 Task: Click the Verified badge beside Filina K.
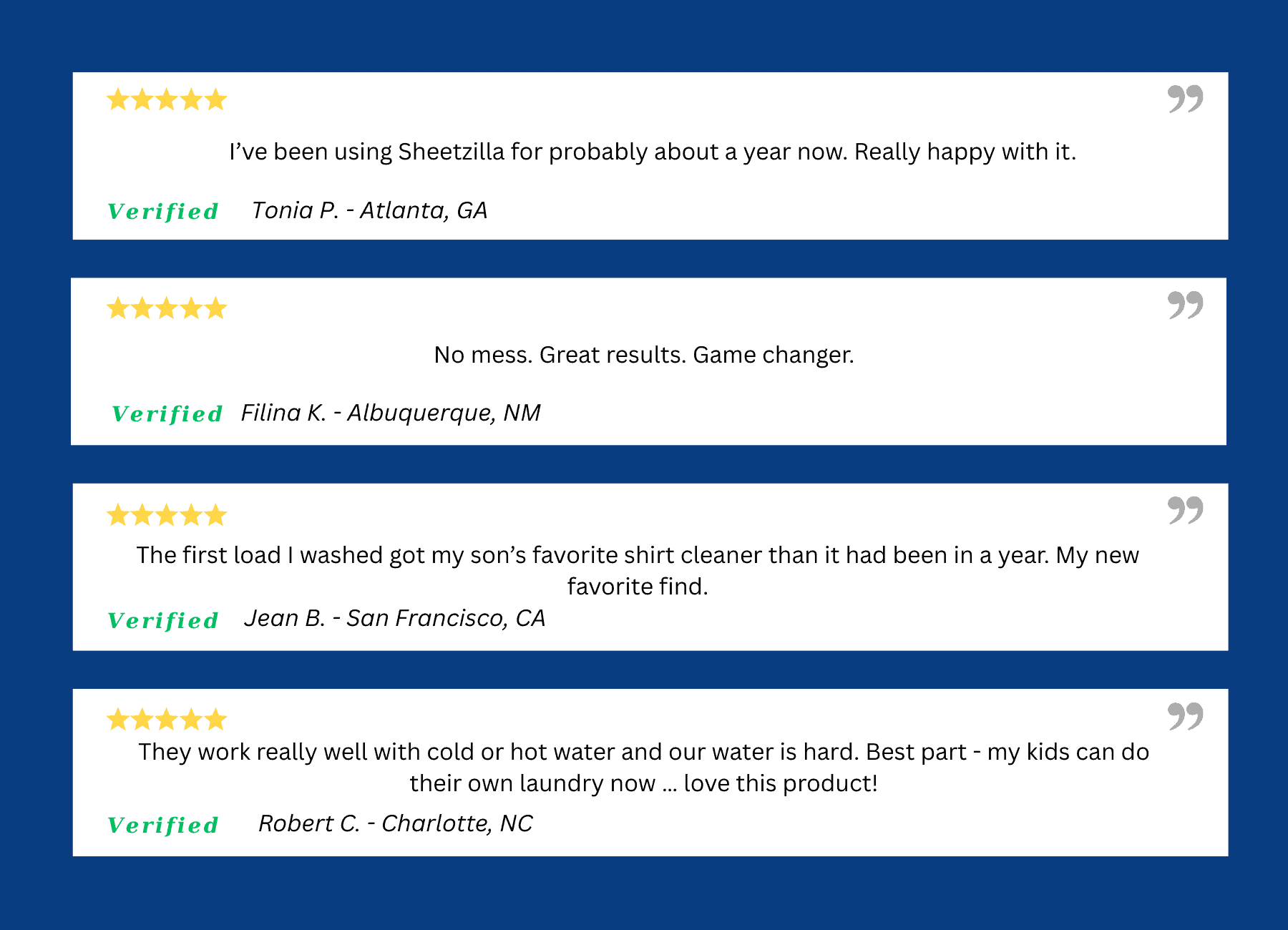(167, 413)
